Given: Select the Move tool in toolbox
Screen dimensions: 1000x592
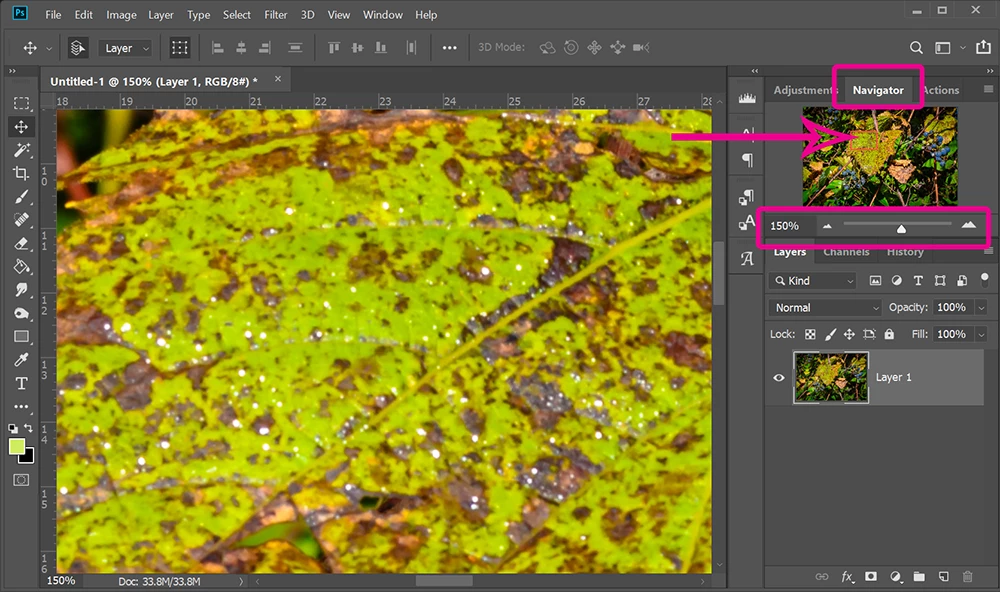Looking at the screenshot, I should pos(21,127).
